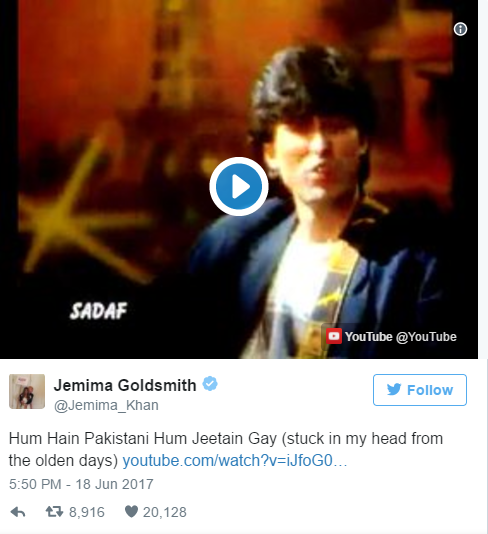Image resolution: width=488 pixels, height=534 pixels.
Task: Click the 8,916 retweet count
Action: (86, 512)
